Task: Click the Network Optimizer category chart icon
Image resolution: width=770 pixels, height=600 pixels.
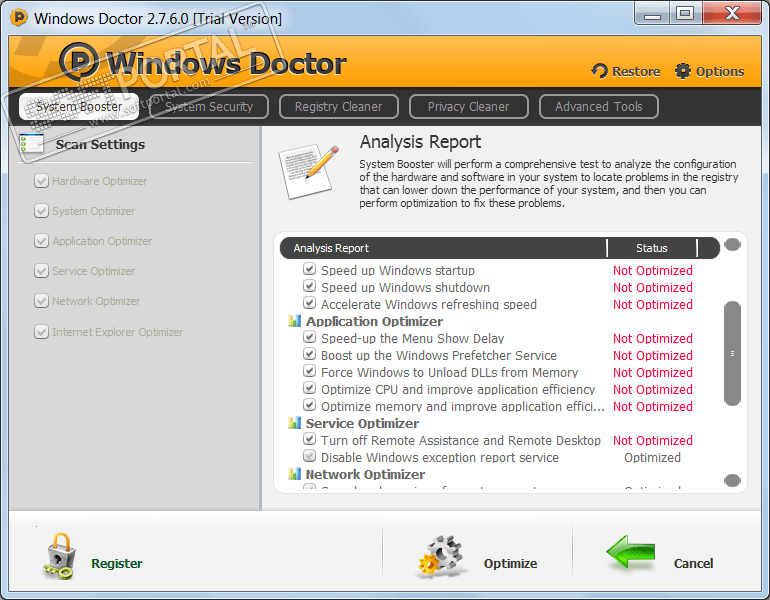Action: [x=294, y=474]
